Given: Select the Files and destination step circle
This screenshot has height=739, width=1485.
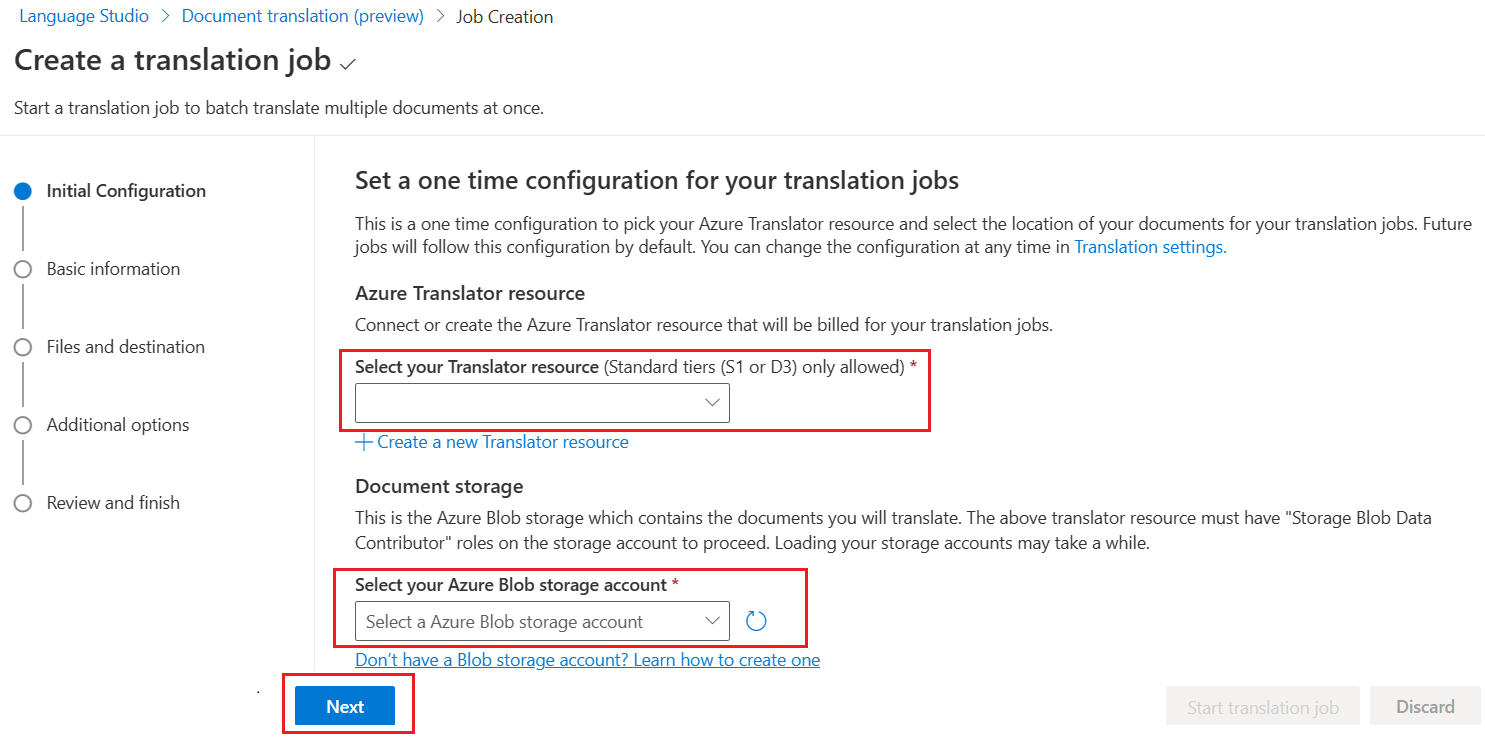Looking at the screenshot, I should [23, 346].
